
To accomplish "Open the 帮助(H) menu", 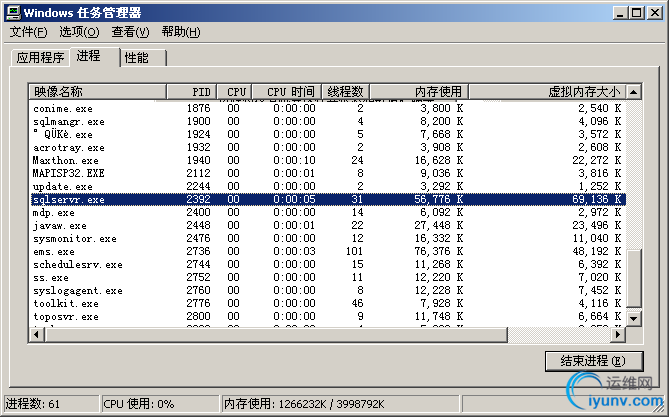I will tap(181, 32).
